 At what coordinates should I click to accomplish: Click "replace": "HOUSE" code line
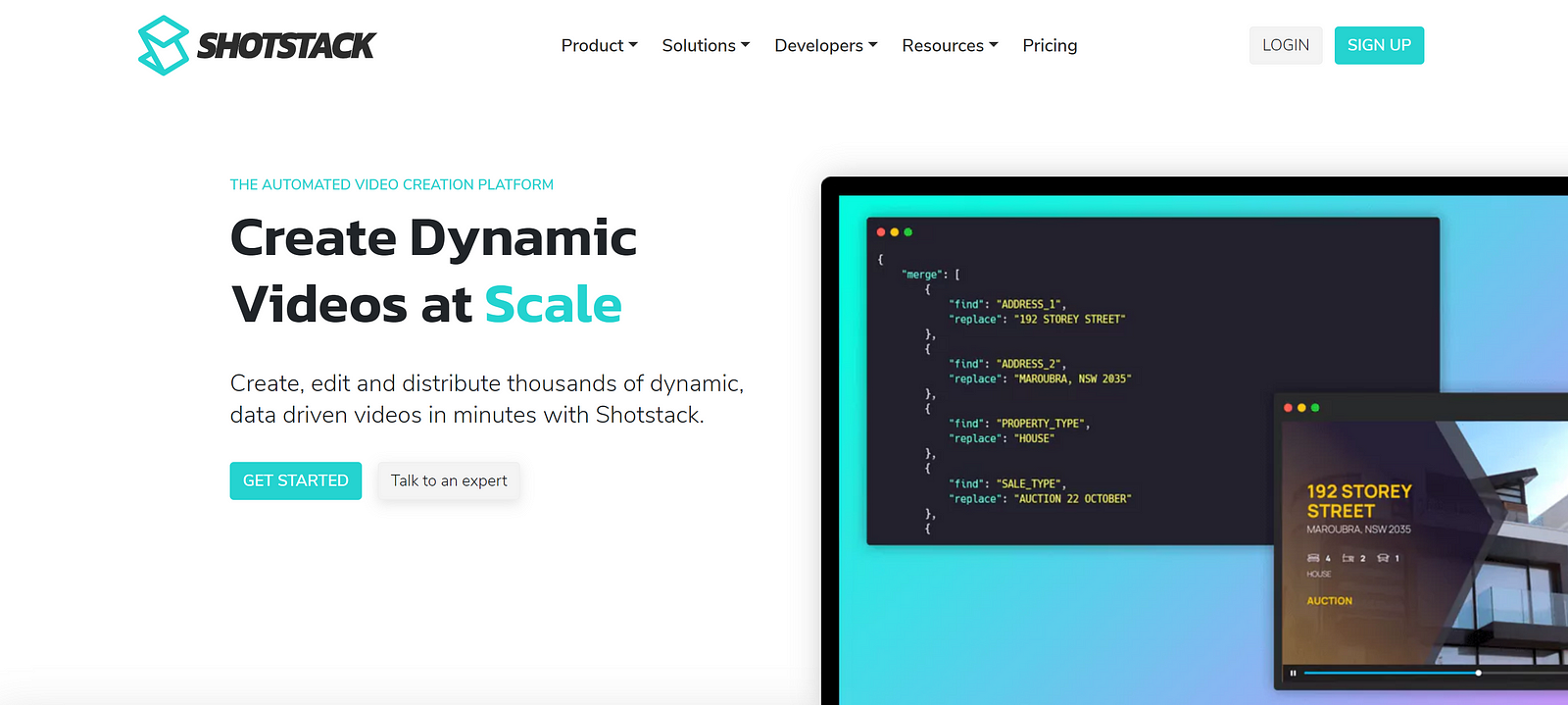click(1002, 438)
